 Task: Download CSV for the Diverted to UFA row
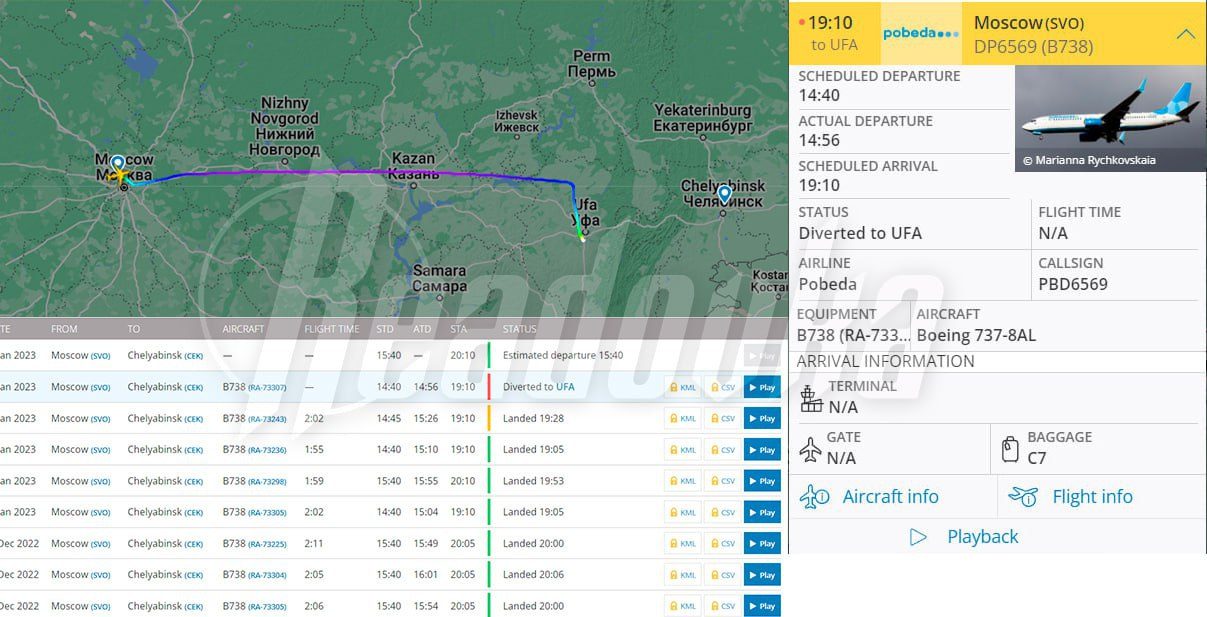click(x=721, y=387)
